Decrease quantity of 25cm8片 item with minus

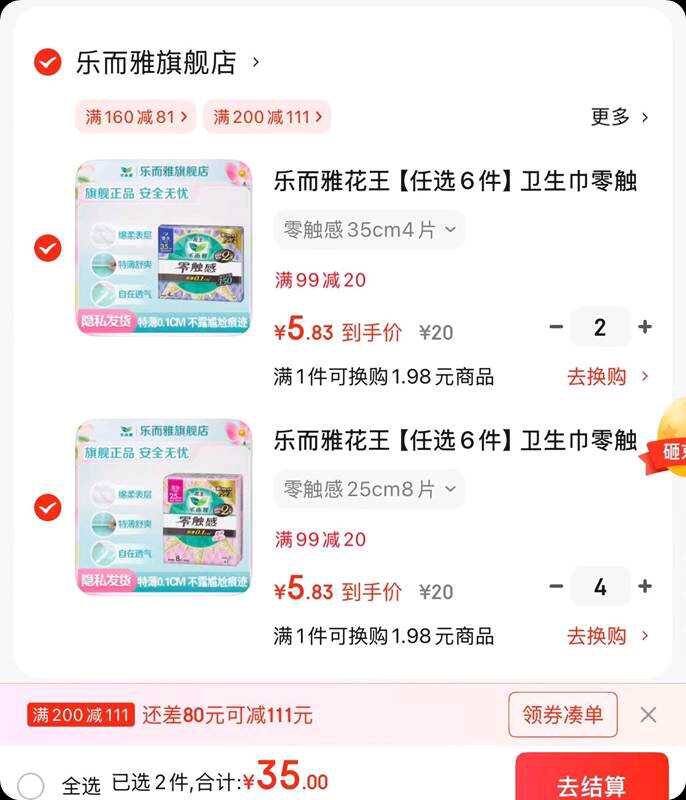556,586
